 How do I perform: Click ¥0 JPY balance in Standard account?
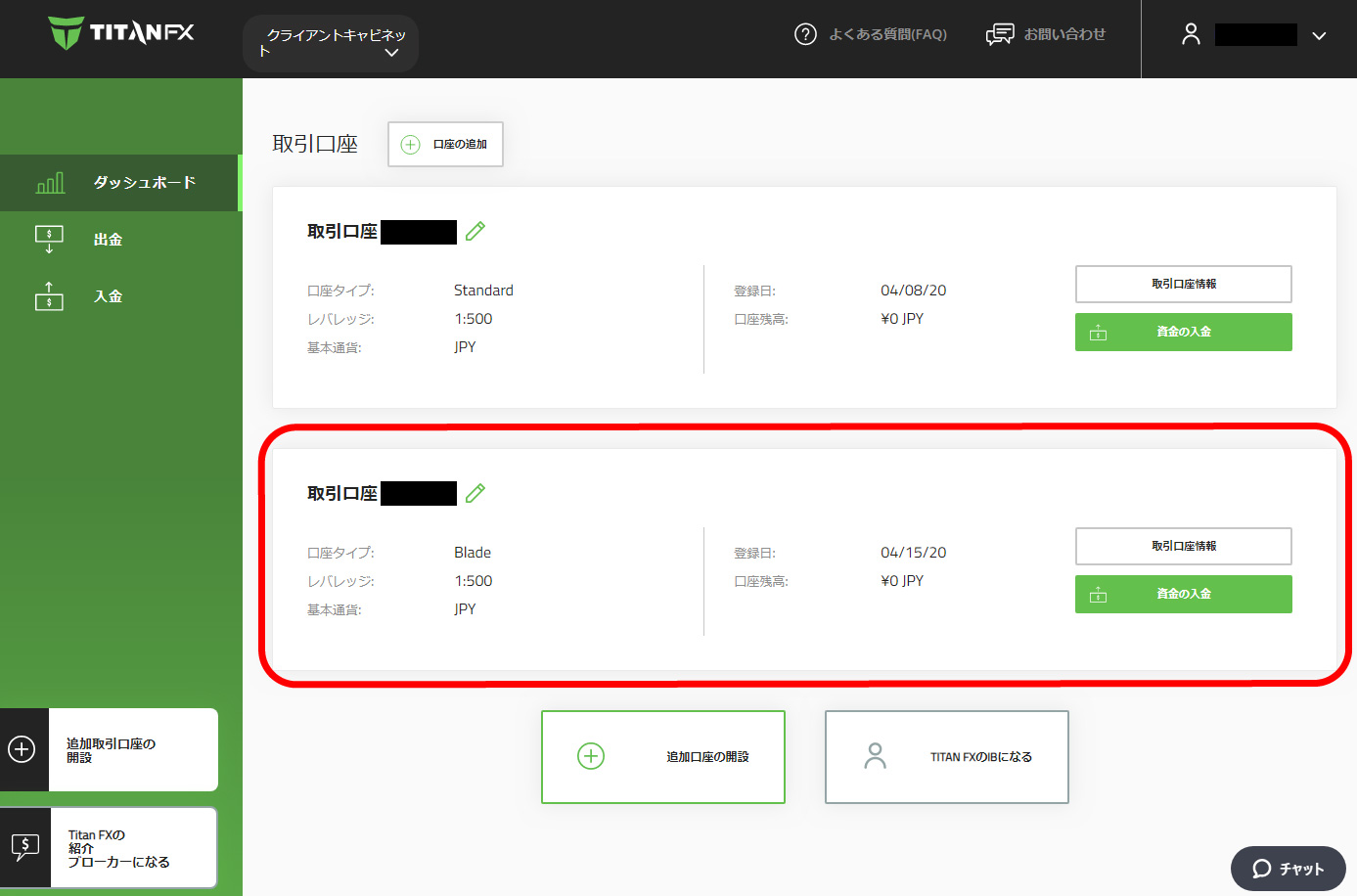pyautogui.click(x=902, y=319)
